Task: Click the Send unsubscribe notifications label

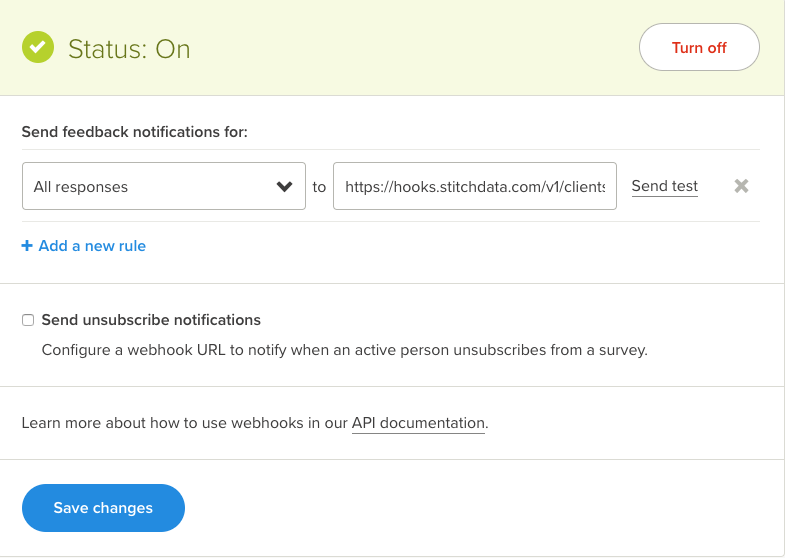Action: [151, 320]
